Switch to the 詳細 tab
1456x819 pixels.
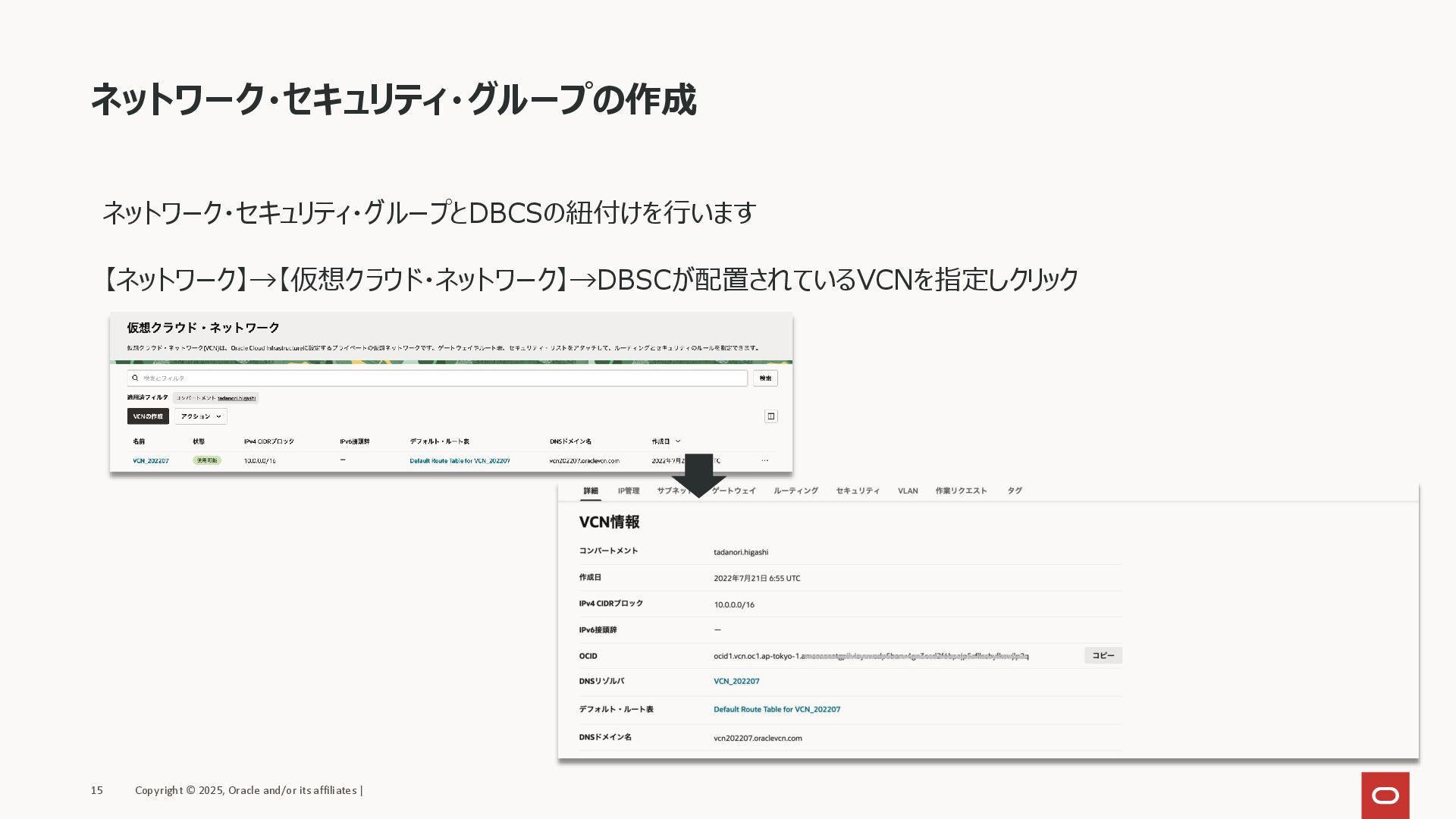pyautogui.click(x=591, y=491)
